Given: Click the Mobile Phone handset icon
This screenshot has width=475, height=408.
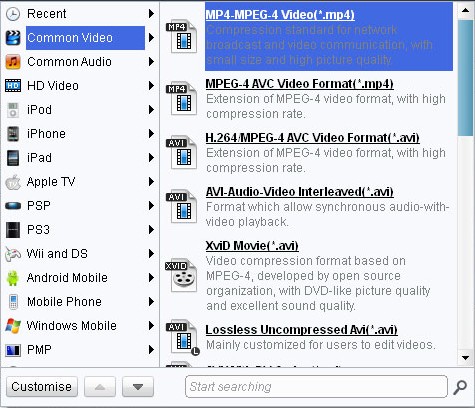Looking at the screenshot, I should [13, 302].
